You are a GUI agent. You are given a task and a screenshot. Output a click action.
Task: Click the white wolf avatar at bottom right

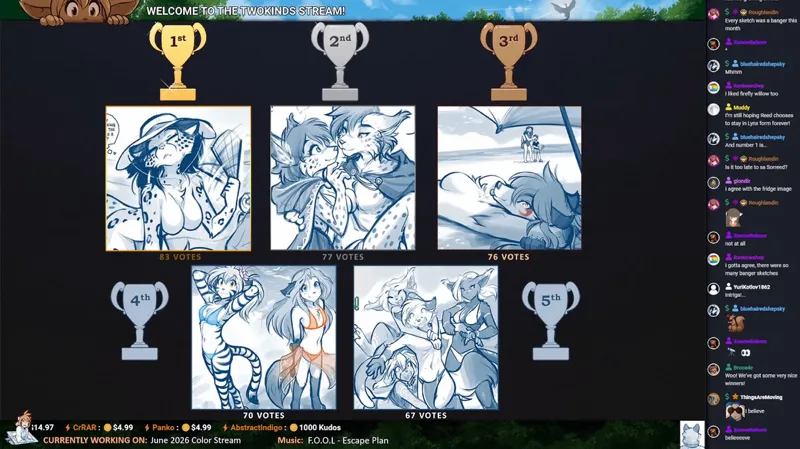pos(692,435)
